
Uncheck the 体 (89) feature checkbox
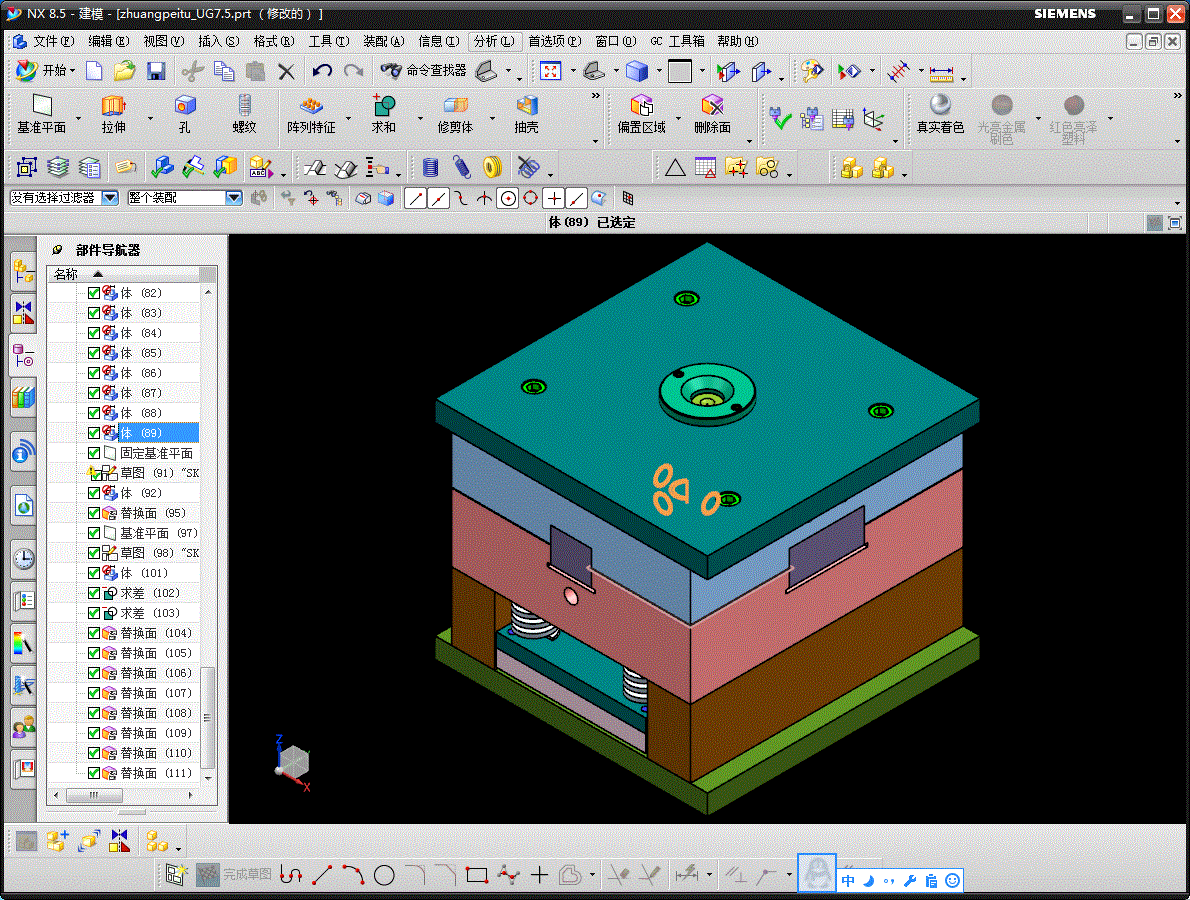pyautogui.click(x=94, y=433)
